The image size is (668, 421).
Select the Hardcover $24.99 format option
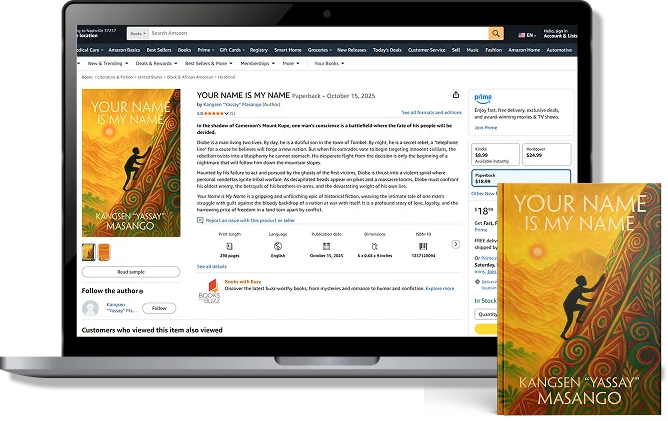click(547, 154)
